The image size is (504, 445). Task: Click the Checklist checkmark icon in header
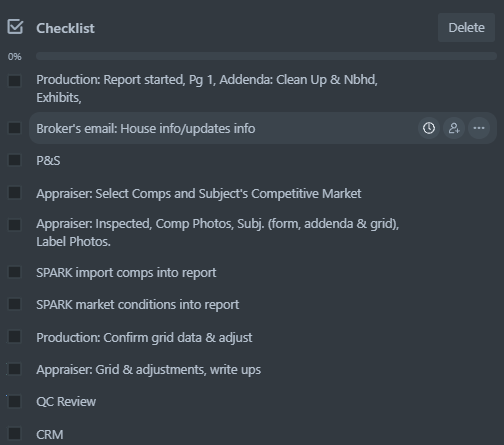click(x=15, y=27)
